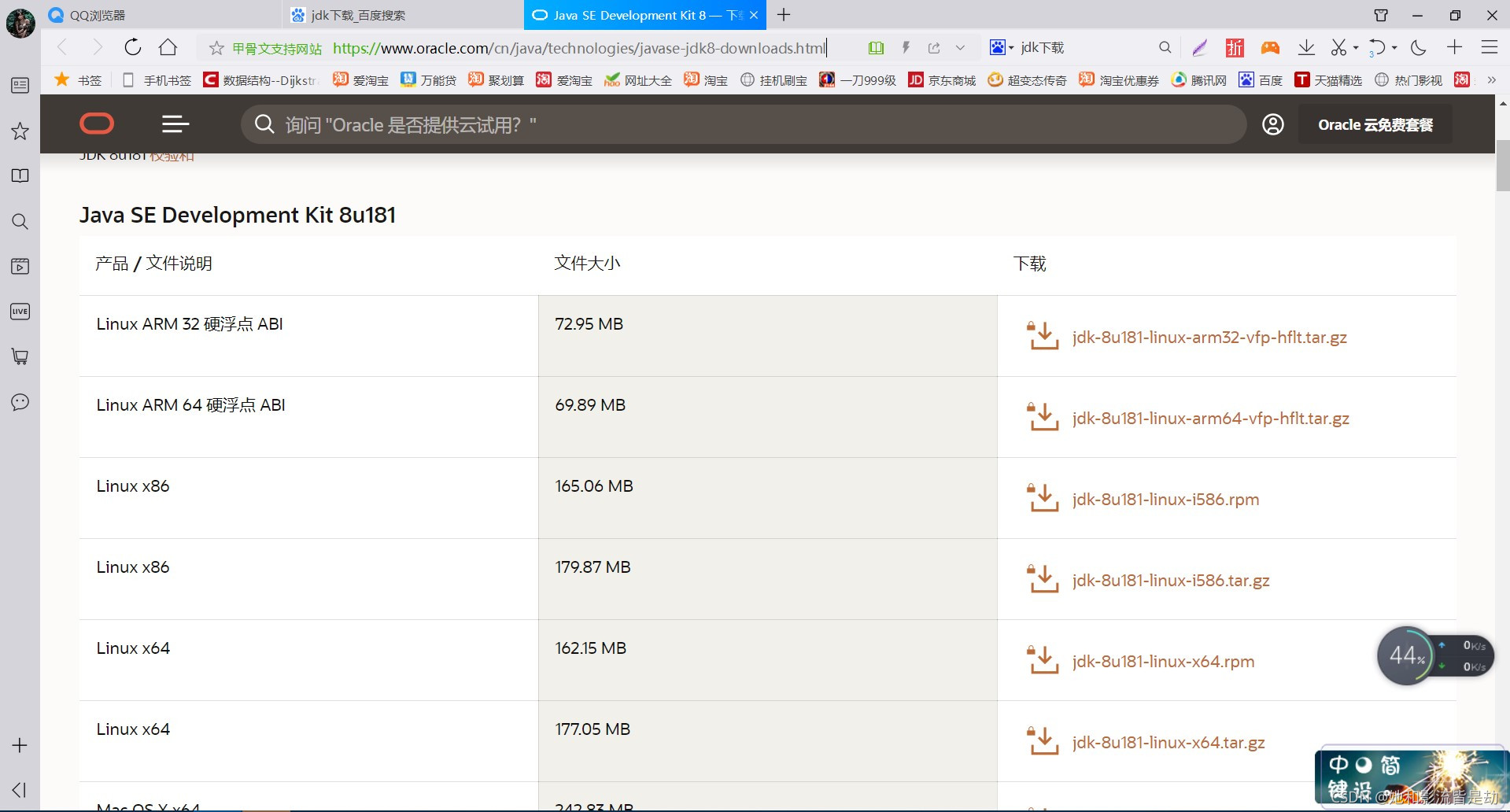Expand the undo closed tabs dropdown arrow
Image resolution: width=1510 pixels, height=812 pixels.
[x=1394, y=48]
